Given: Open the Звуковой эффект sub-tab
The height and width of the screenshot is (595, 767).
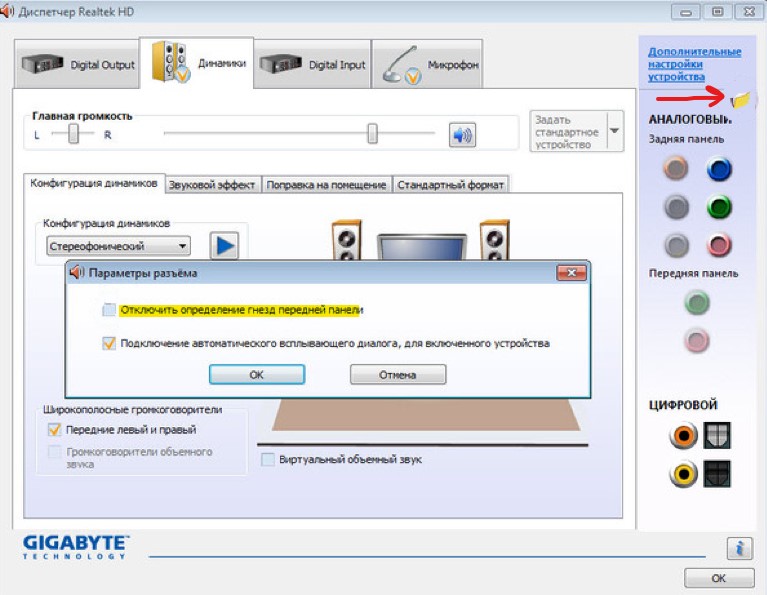Looking at the screenshot, I should [212, 185].
